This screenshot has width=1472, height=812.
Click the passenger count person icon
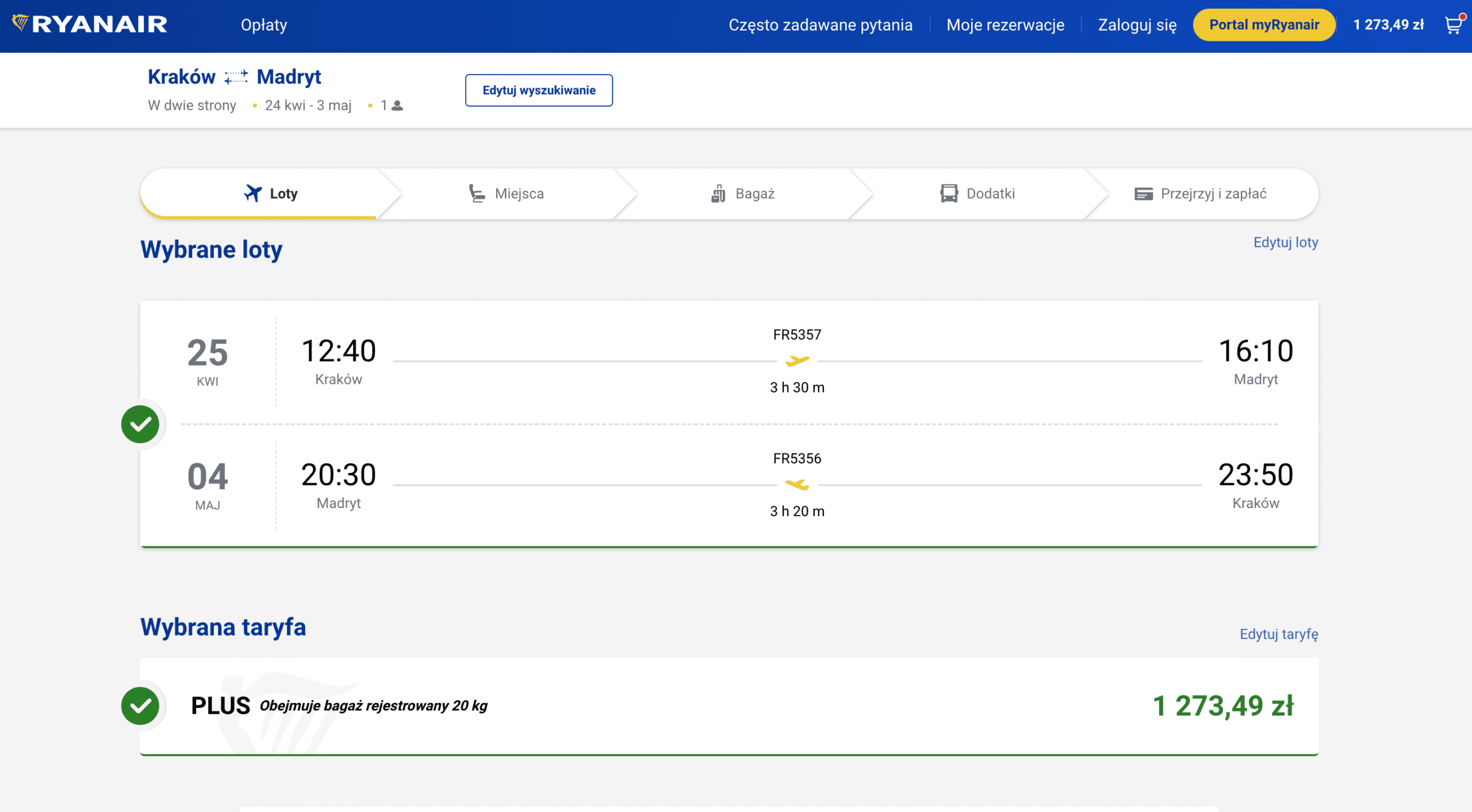397,106
